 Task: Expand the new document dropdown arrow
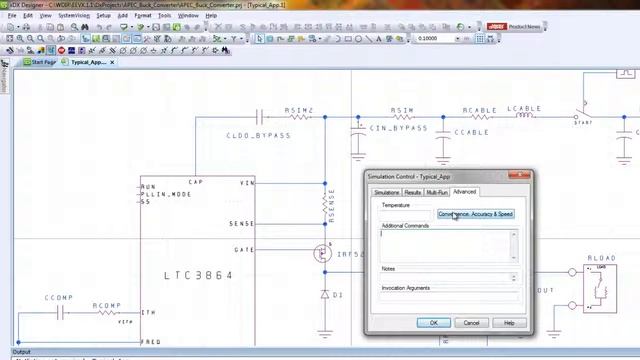tap(18, 27)
